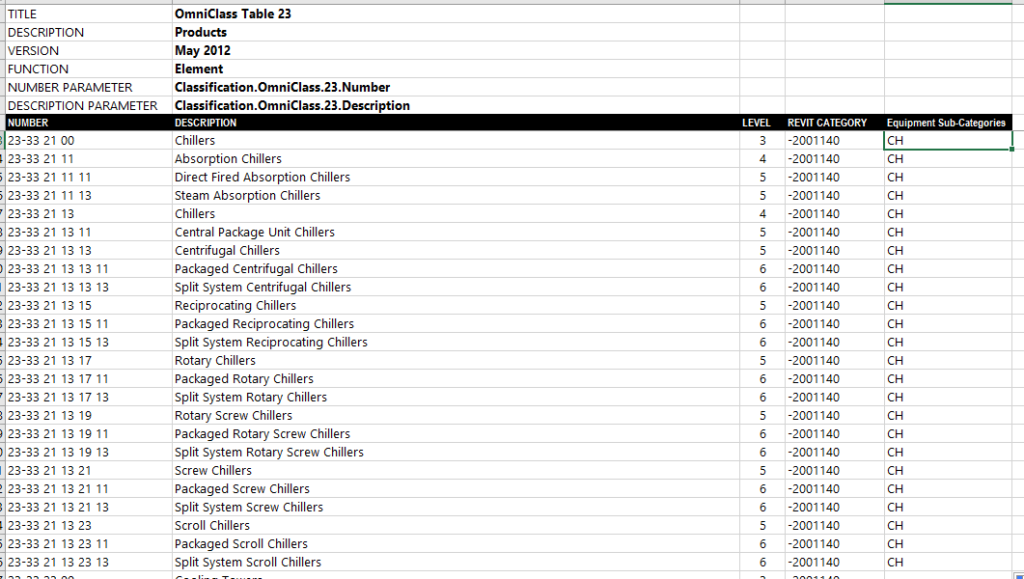The height and width of the screenshot is (579, 1024).
Task: Select 'Direct Fired Absorption Chillers' cell
Action: click(x=456, y=177)
